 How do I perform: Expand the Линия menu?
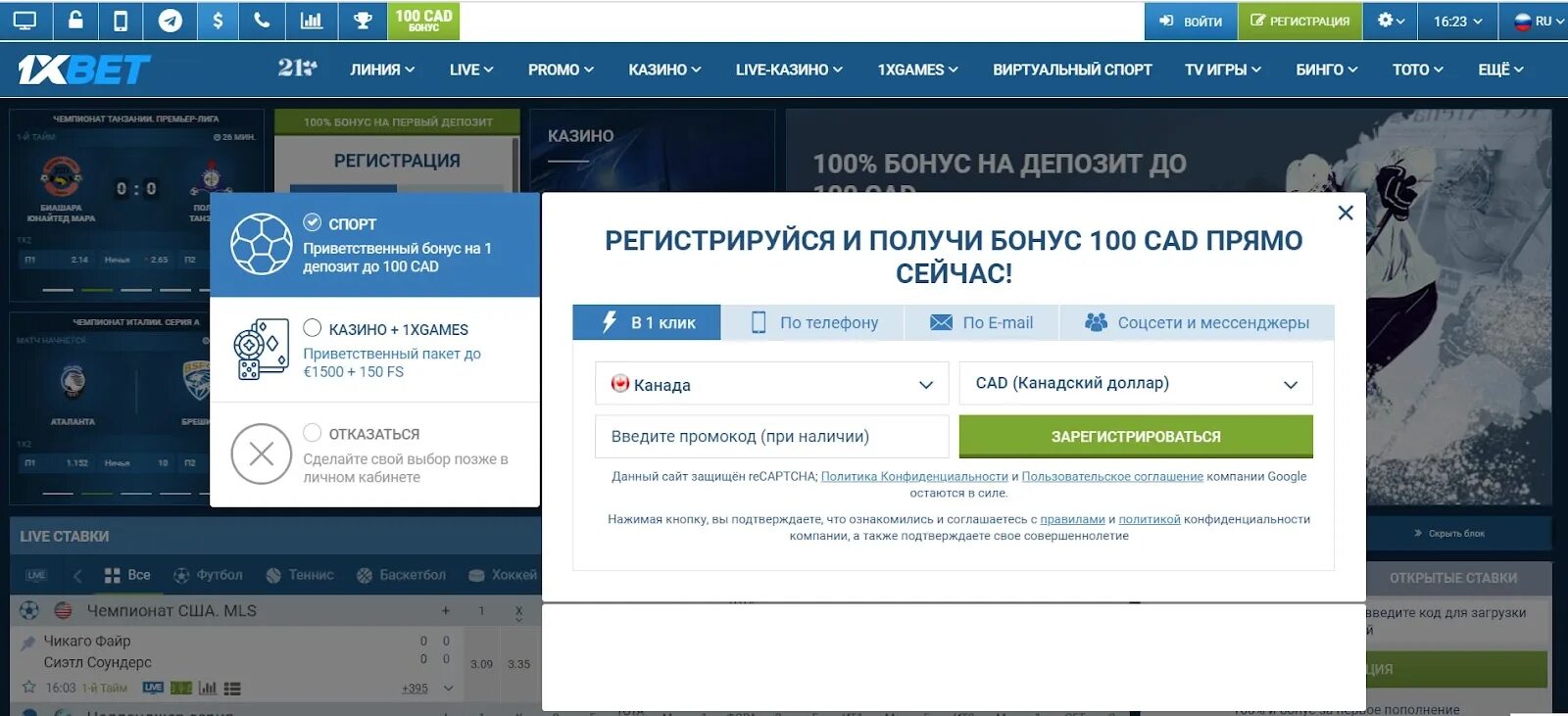point(382,70)
